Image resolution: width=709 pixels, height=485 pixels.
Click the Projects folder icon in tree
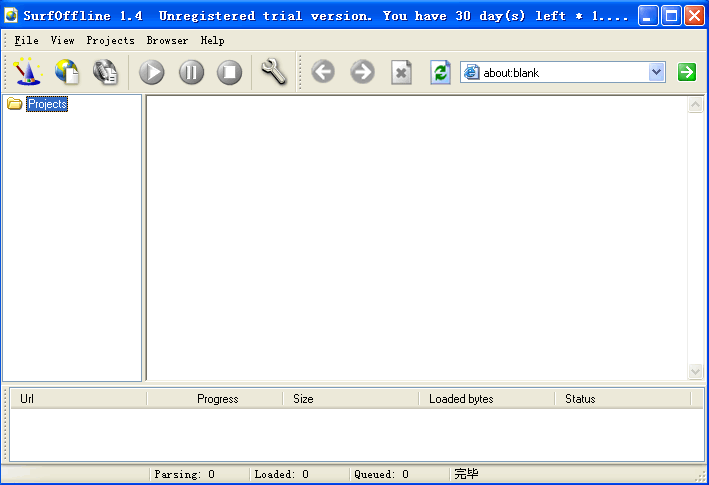pos(14,104)
